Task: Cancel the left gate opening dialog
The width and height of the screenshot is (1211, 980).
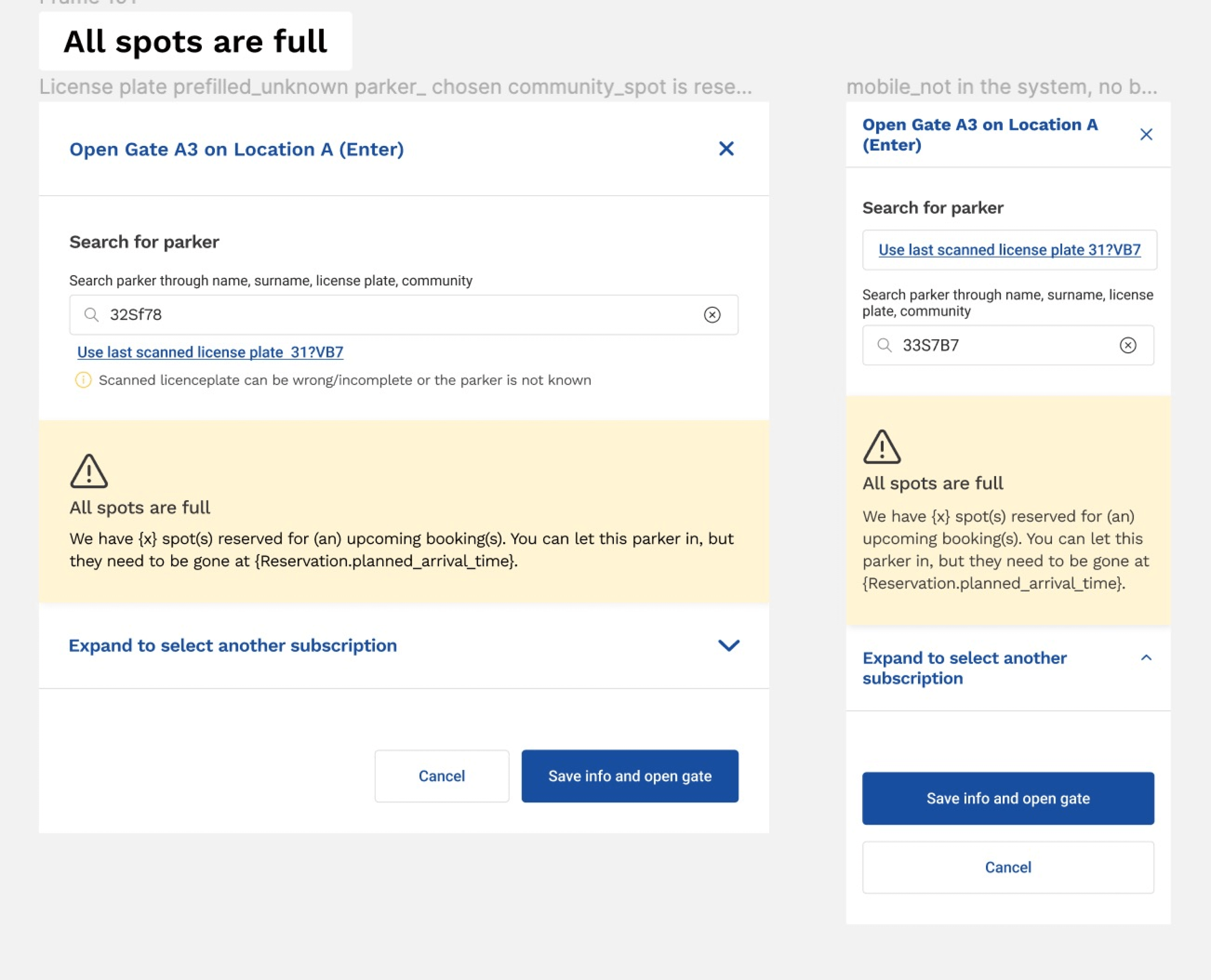Action: pyautogui.click(x=441, y=776)
